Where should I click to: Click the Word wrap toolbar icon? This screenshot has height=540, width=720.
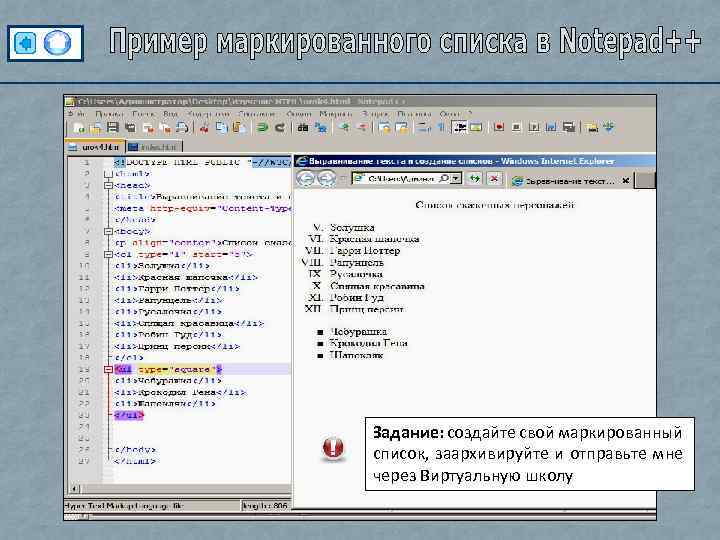coord(423,127)
